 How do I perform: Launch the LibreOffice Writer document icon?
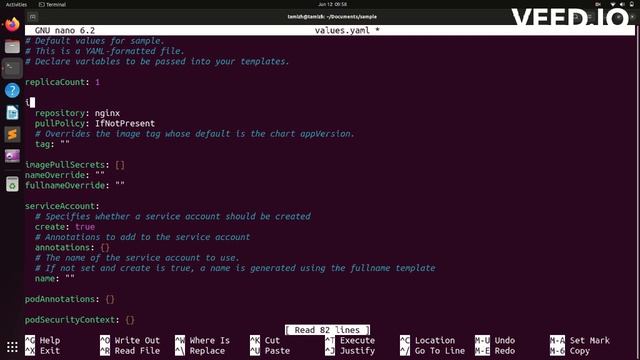tap(12, 112)
